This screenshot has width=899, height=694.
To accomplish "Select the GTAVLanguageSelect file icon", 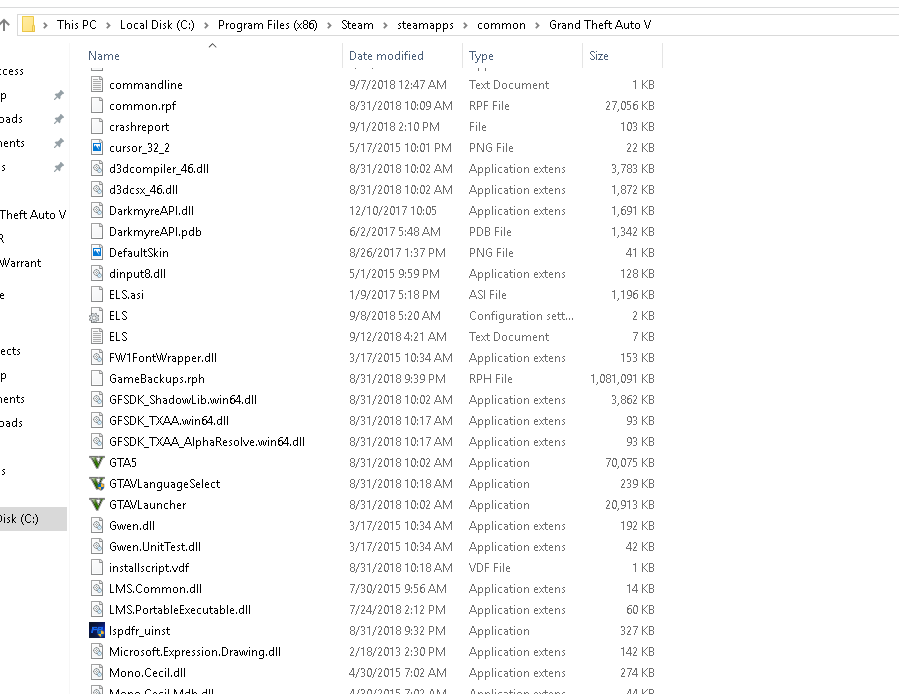I will pyautogui.click(x=97, y=484).
